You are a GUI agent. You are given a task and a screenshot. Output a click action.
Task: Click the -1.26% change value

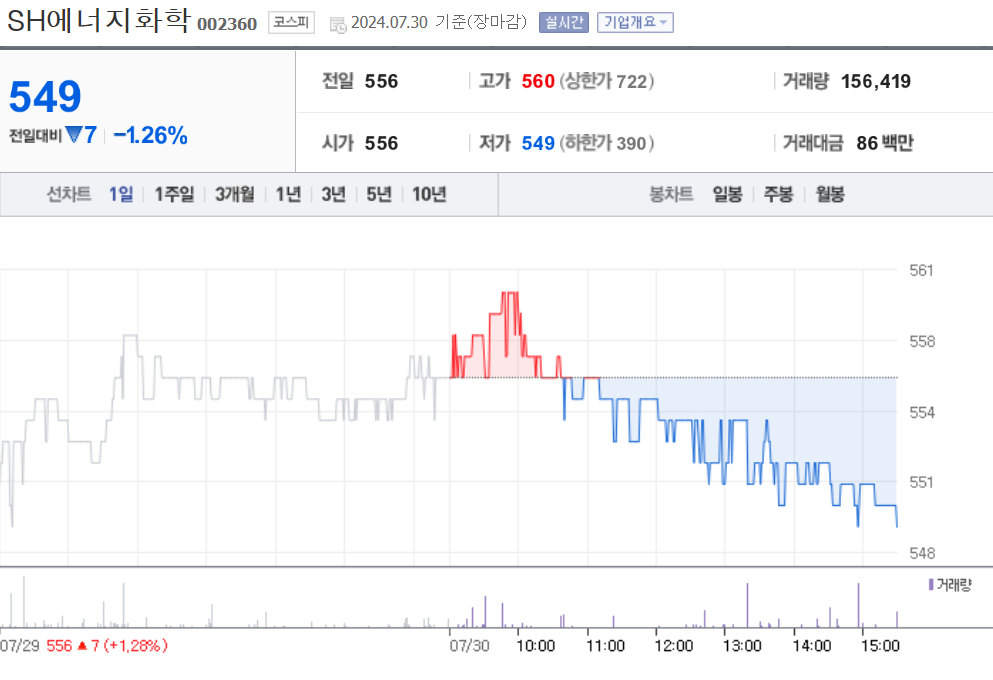coord(150,135)
